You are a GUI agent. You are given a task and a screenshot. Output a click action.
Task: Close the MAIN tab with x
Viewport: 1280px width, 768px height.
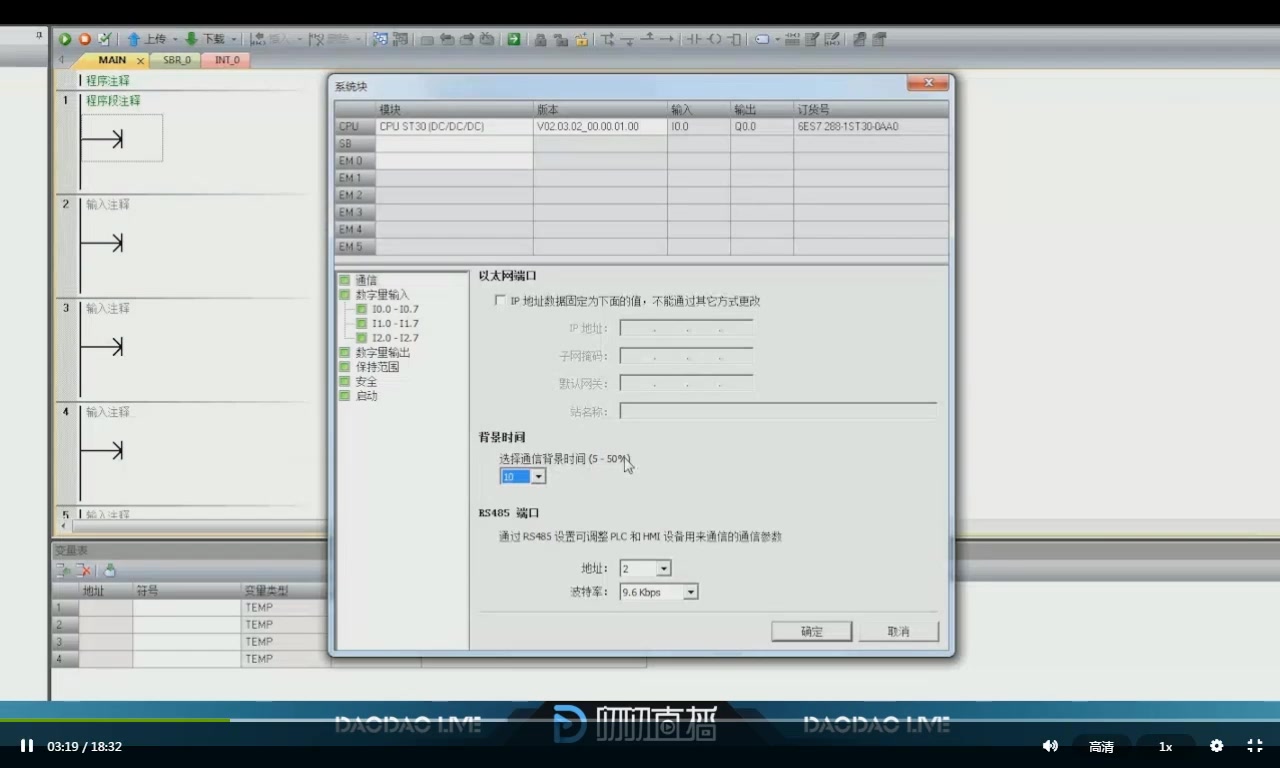pyautogui.click(x=140, y=61)
